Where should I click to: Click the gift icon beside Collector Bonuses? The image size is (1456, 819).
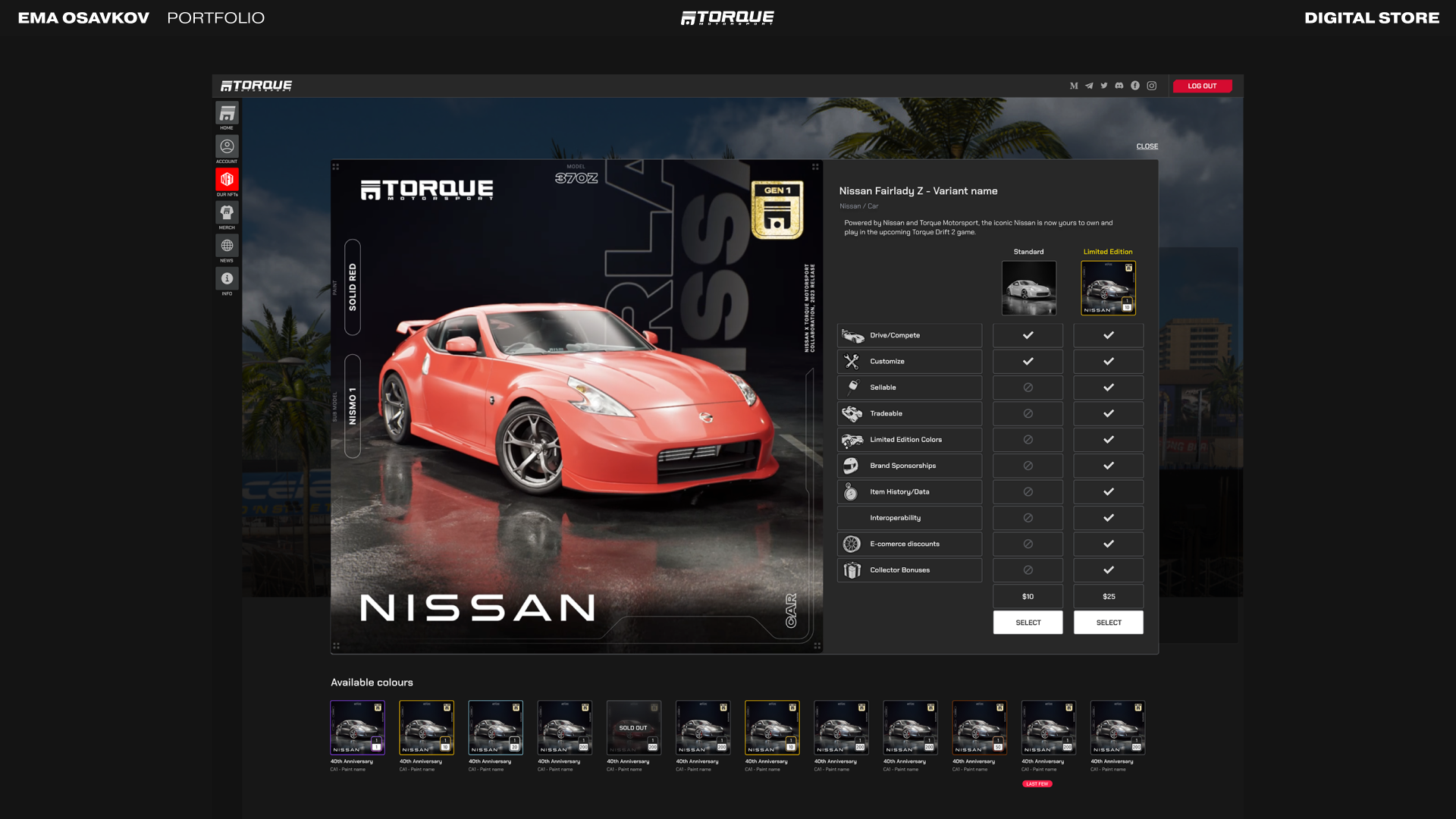(x=852, y=570)
